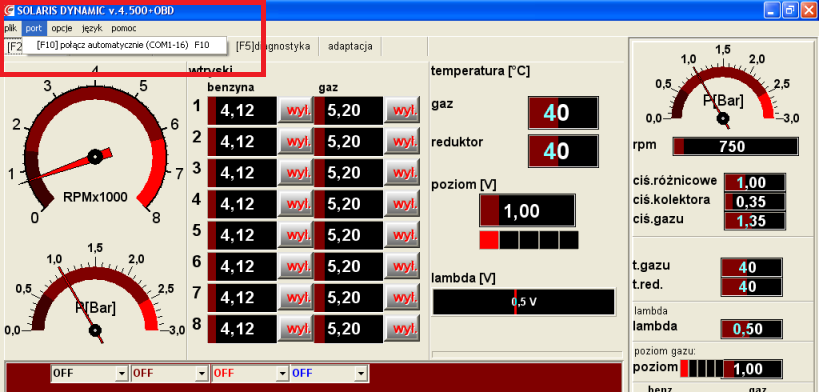819x392 pixels.
Task: Click the lambda value 0,50
Action: coord(751,329)
